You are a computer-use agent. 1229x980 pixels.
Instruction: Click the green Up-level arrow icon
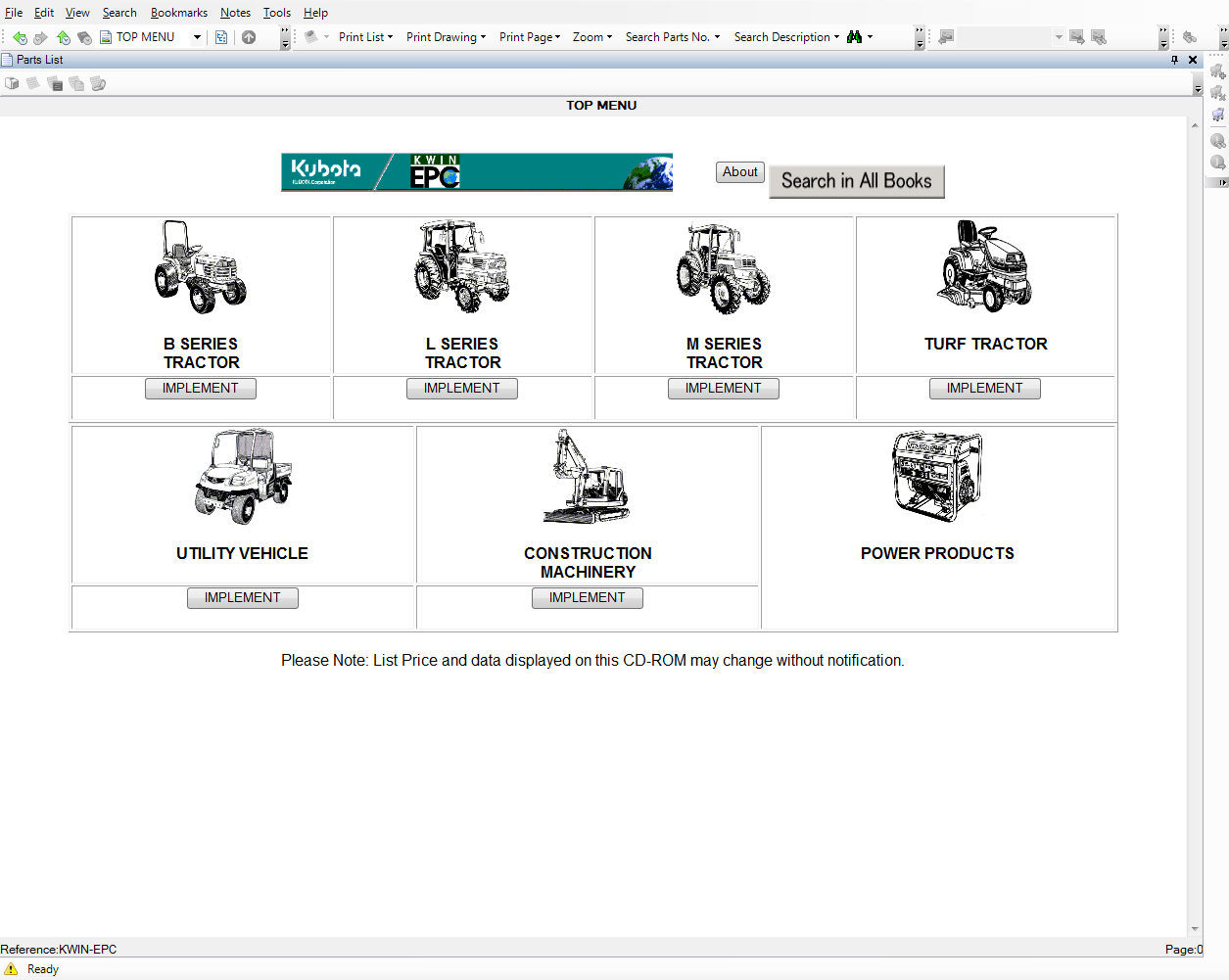click(64, 37)
